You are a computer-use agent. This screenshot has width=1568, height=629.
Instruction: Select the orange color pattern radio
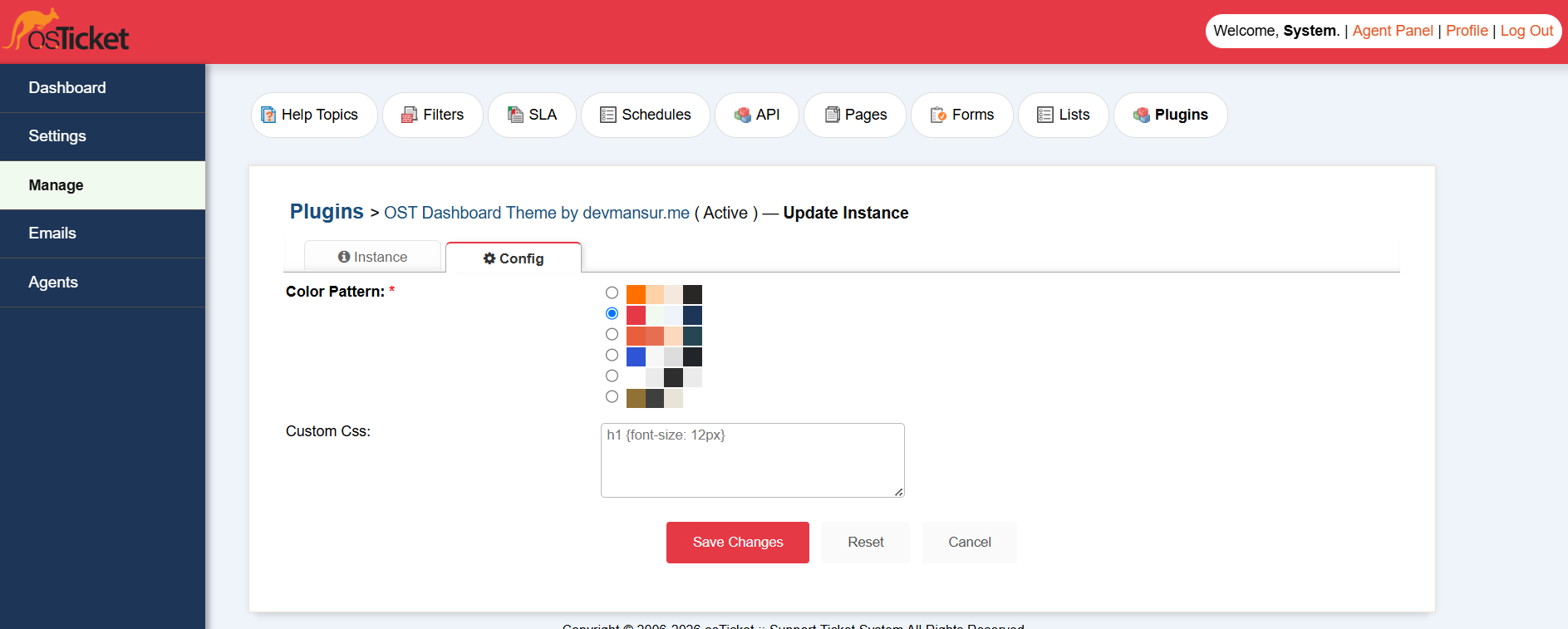[x=612, y=292]
